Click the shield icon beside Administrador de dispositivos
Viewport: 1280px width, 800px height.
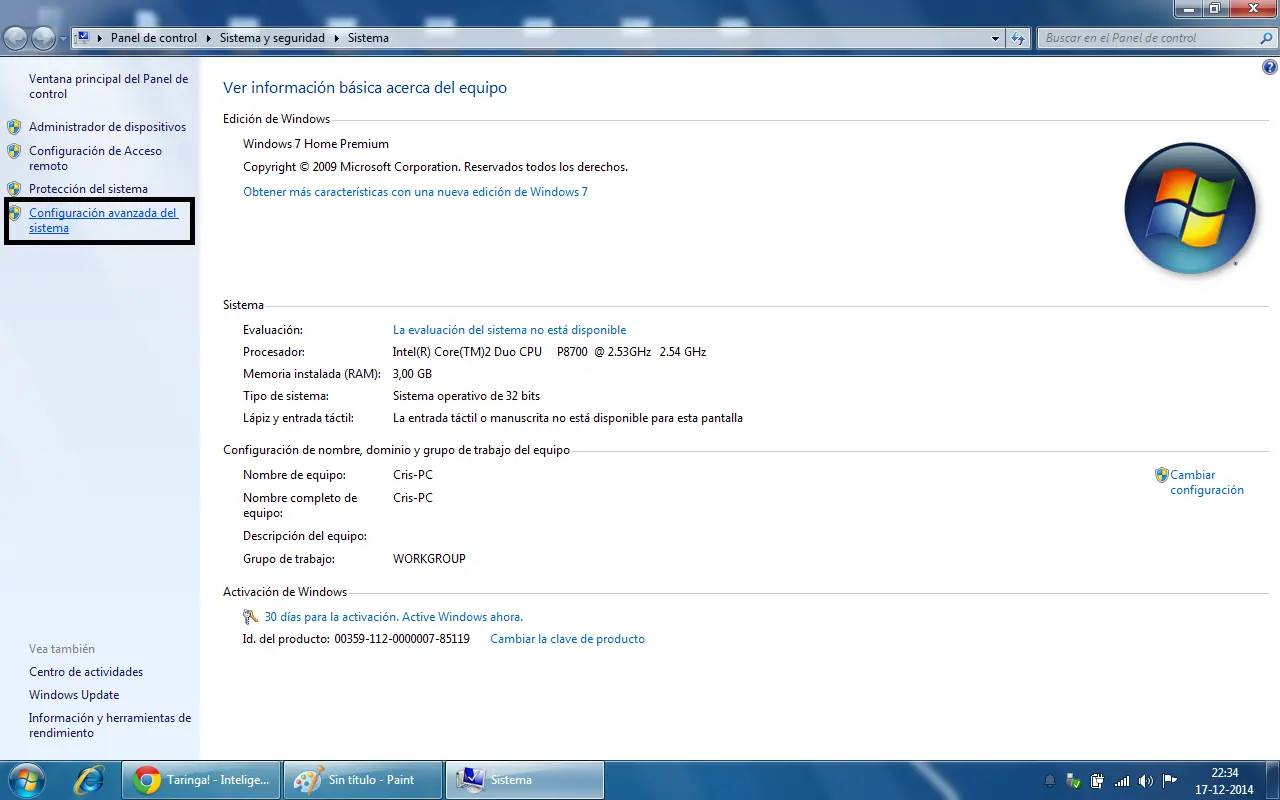(14, 127)
